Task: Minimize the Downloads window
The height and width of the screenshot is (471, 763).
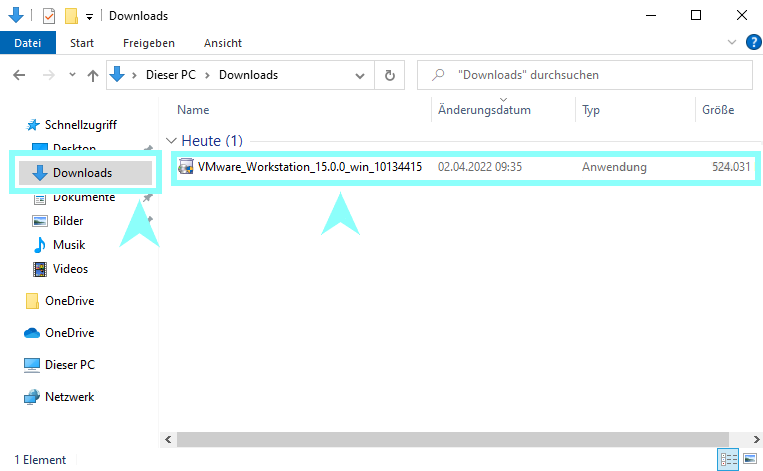Action: (x=651, y=16)
